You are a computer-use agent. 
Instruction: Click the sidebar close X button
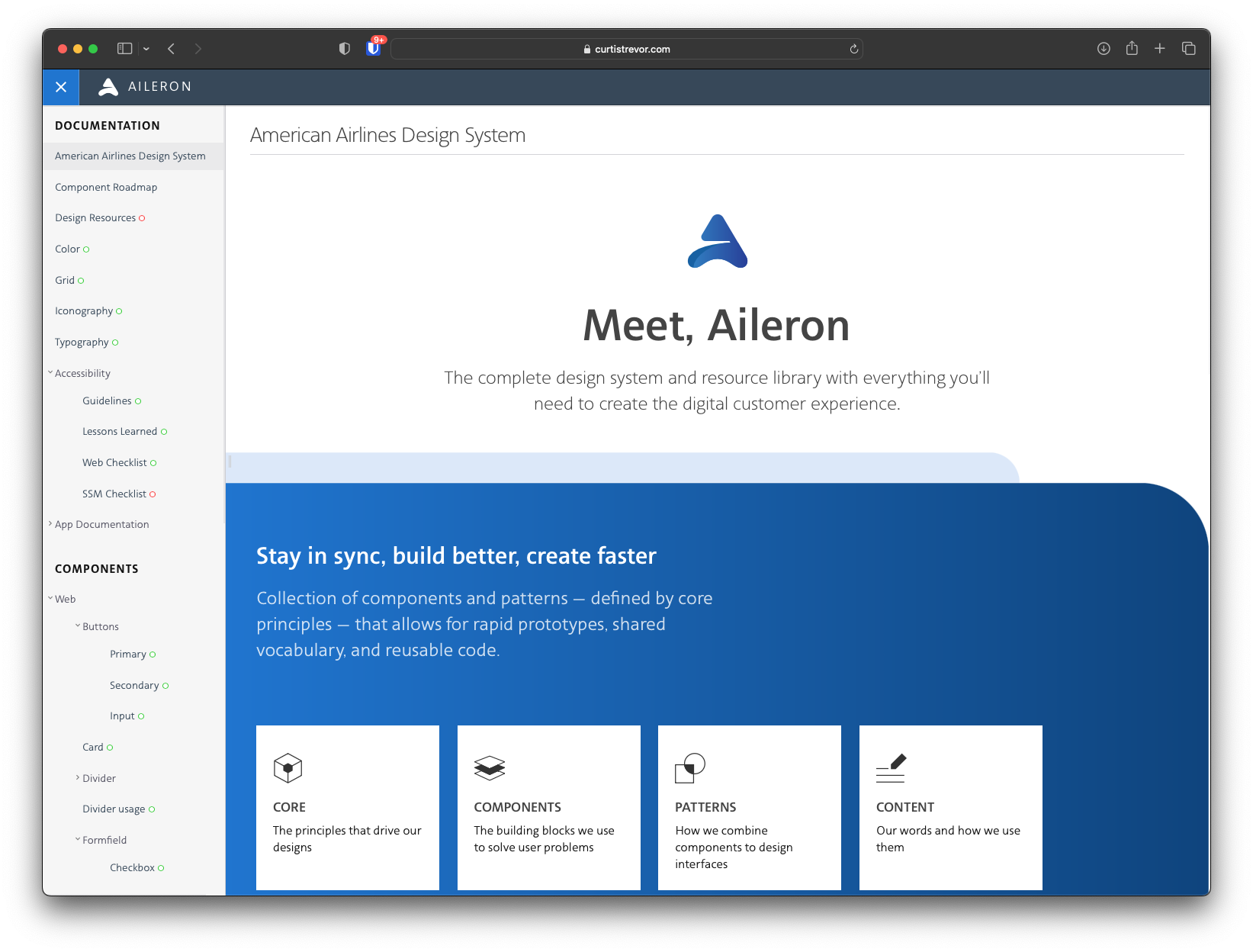[x=60, y=87]
